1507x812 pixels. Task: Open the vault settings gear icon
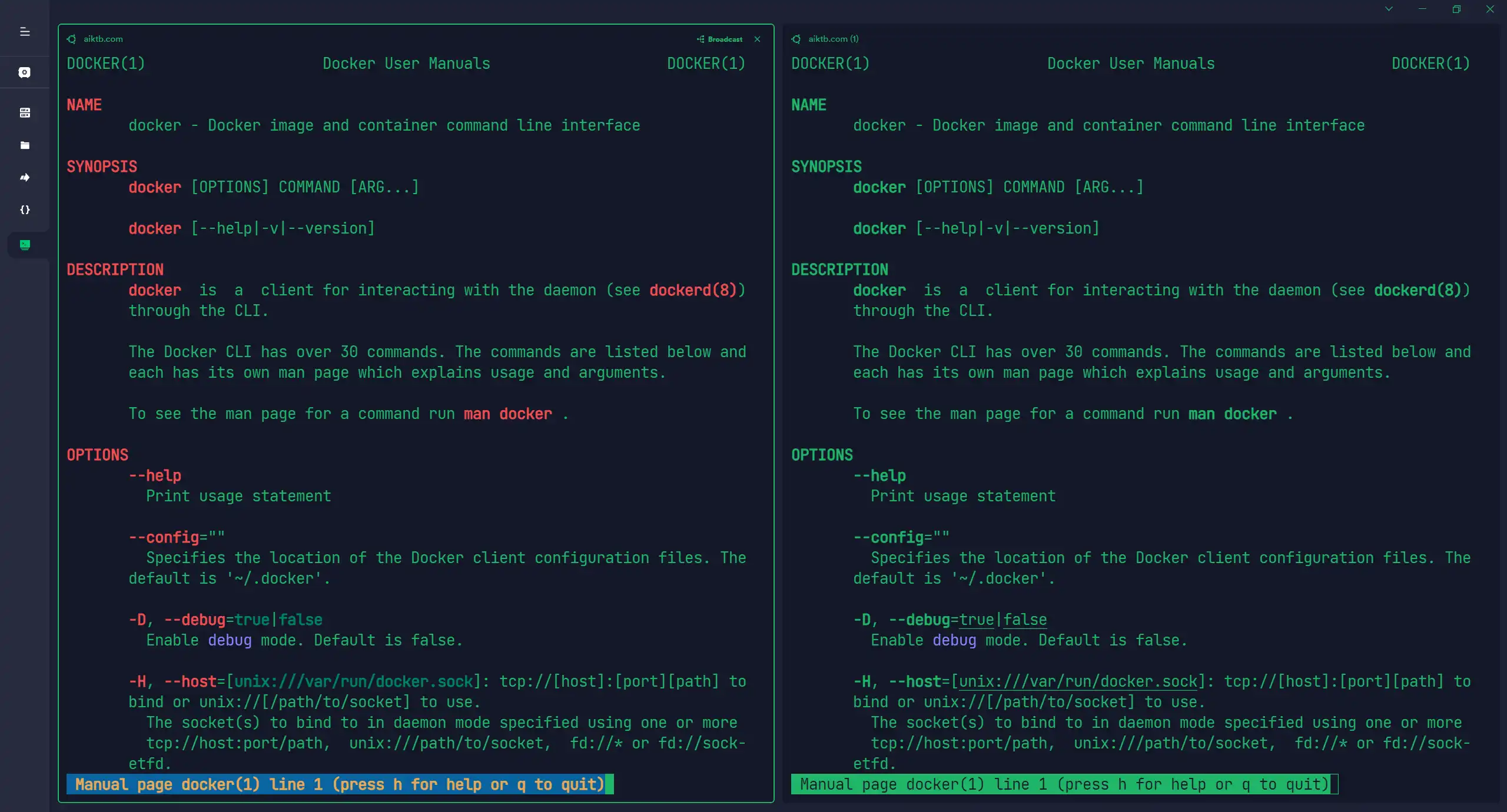tap(25, 72)
